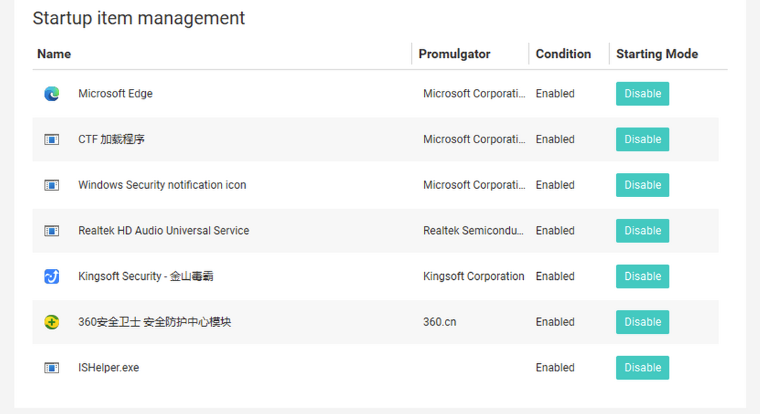The height and width of the screenshot is (414, 760).
Task: Sort by the Promulgator column header
Action: click(x=454, y=54)
